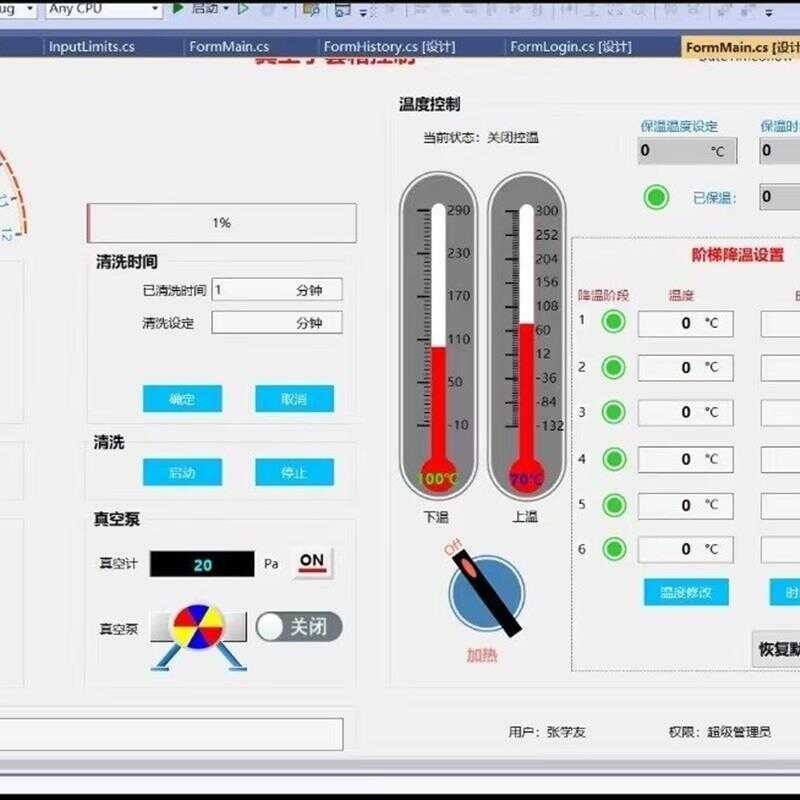Toggle the vacuum gauge ON button
Image resolution: width=800 pixels, height=800 pixels.
(x=312, y=563)
